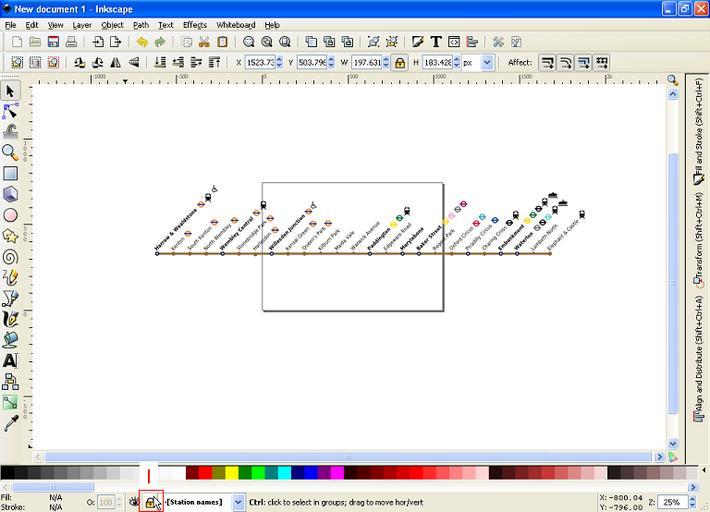Screen dimensions: 710x512
Task: Click the Open file folder icon
Action: click(35, 42)
